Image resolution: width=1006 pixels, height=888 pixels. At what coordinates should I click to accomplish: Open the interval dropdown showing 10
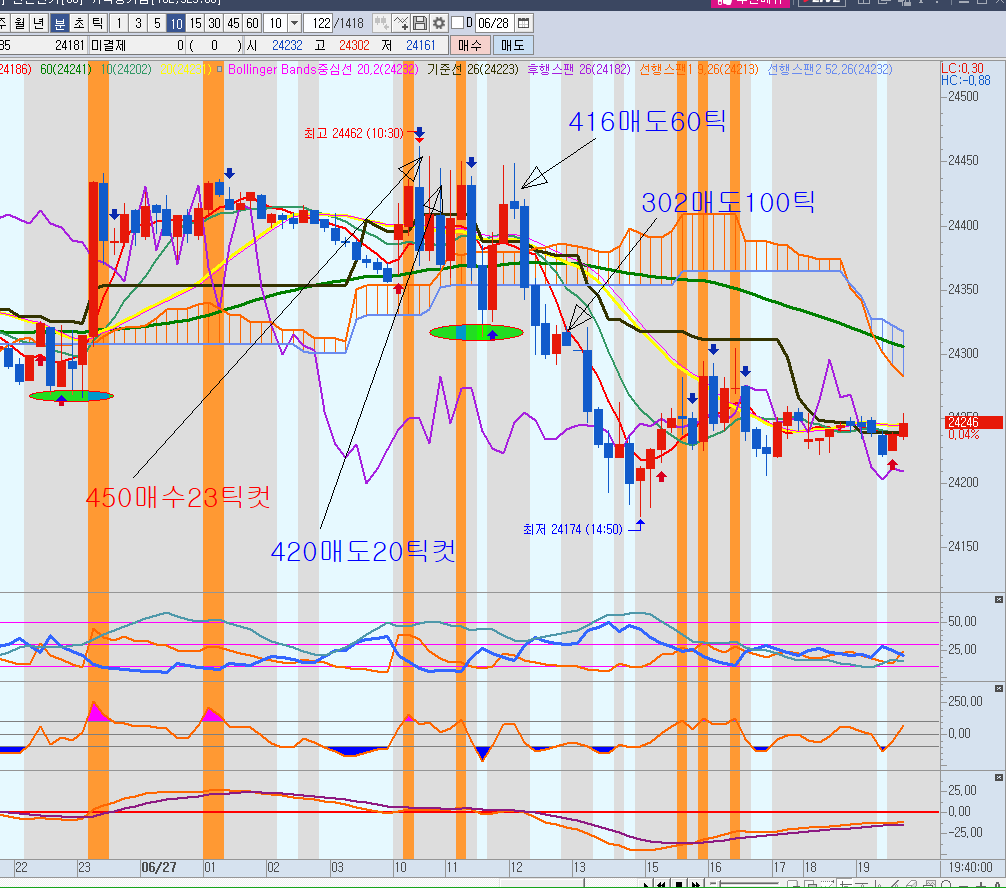pyautogui.click(x=294, y=23)
